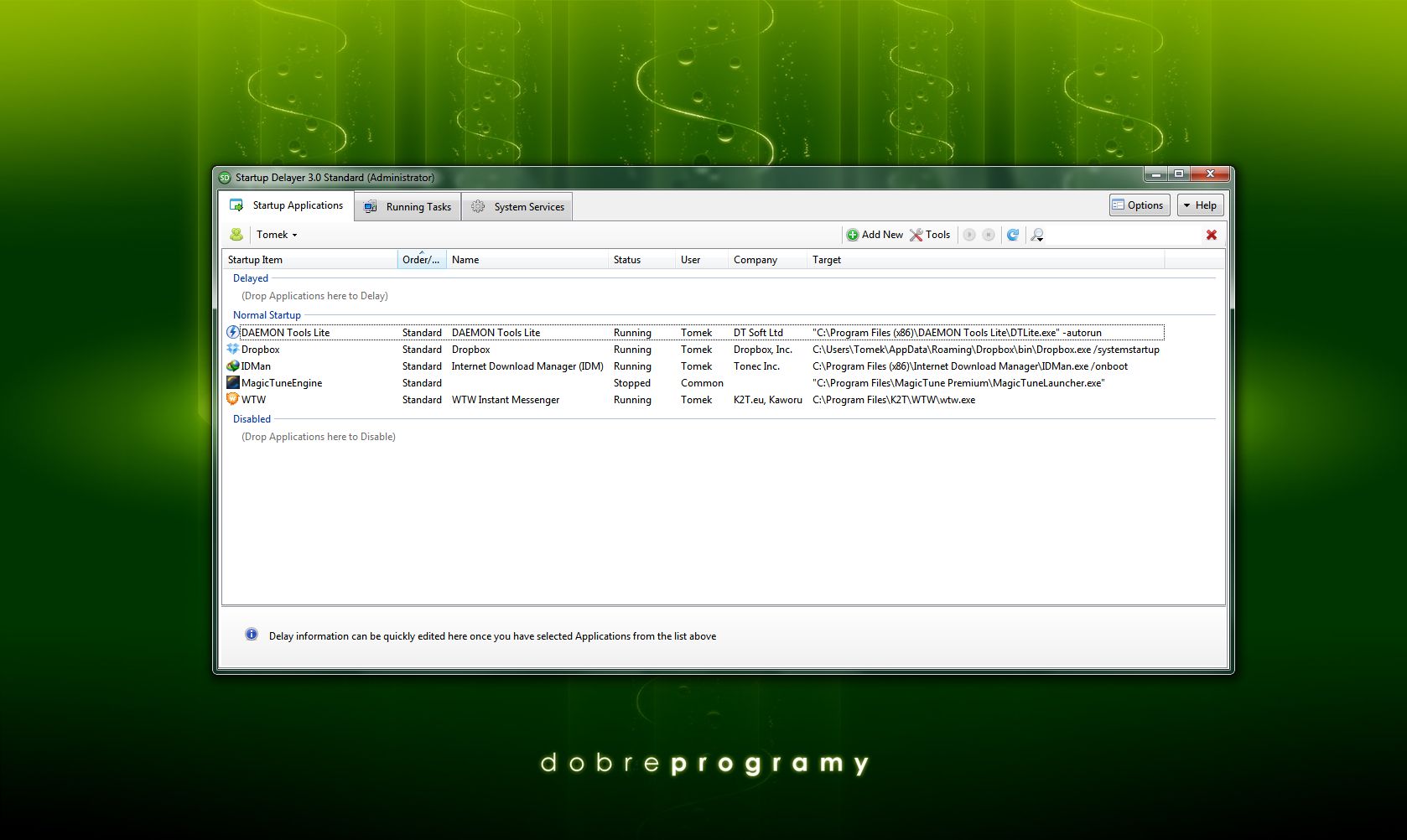Click the Normal Startup group heading
Screen dimensions: 1407x840
tap(267, 315)
